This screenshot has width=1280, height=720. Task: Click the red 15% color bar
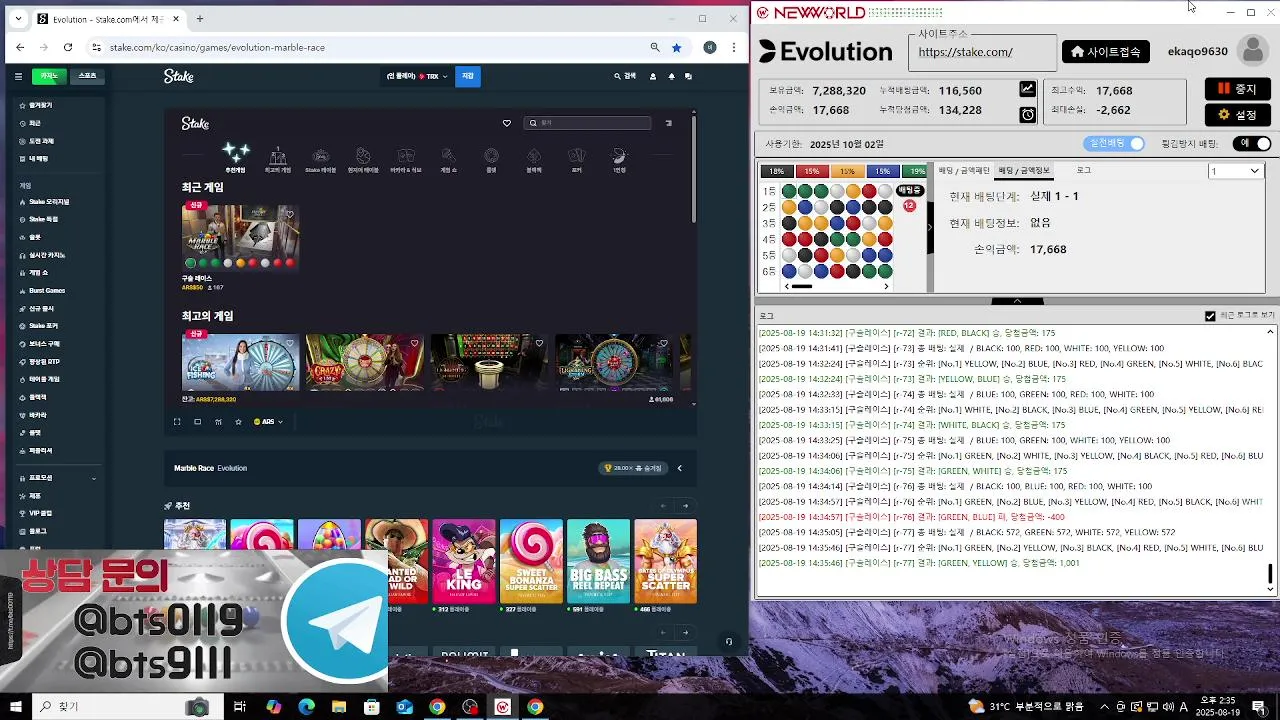coord(812,171)
